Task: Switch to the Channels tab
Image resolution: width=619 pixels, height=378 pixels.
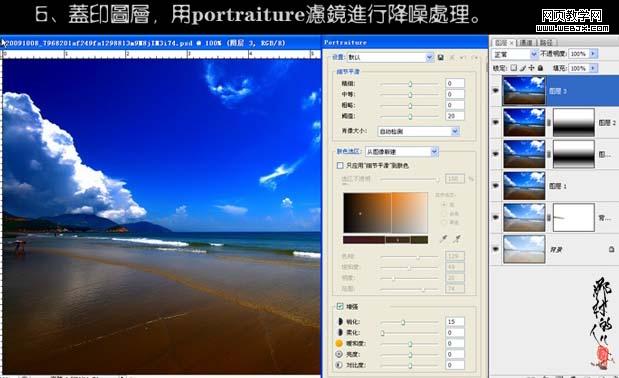Action: point(526,43)
